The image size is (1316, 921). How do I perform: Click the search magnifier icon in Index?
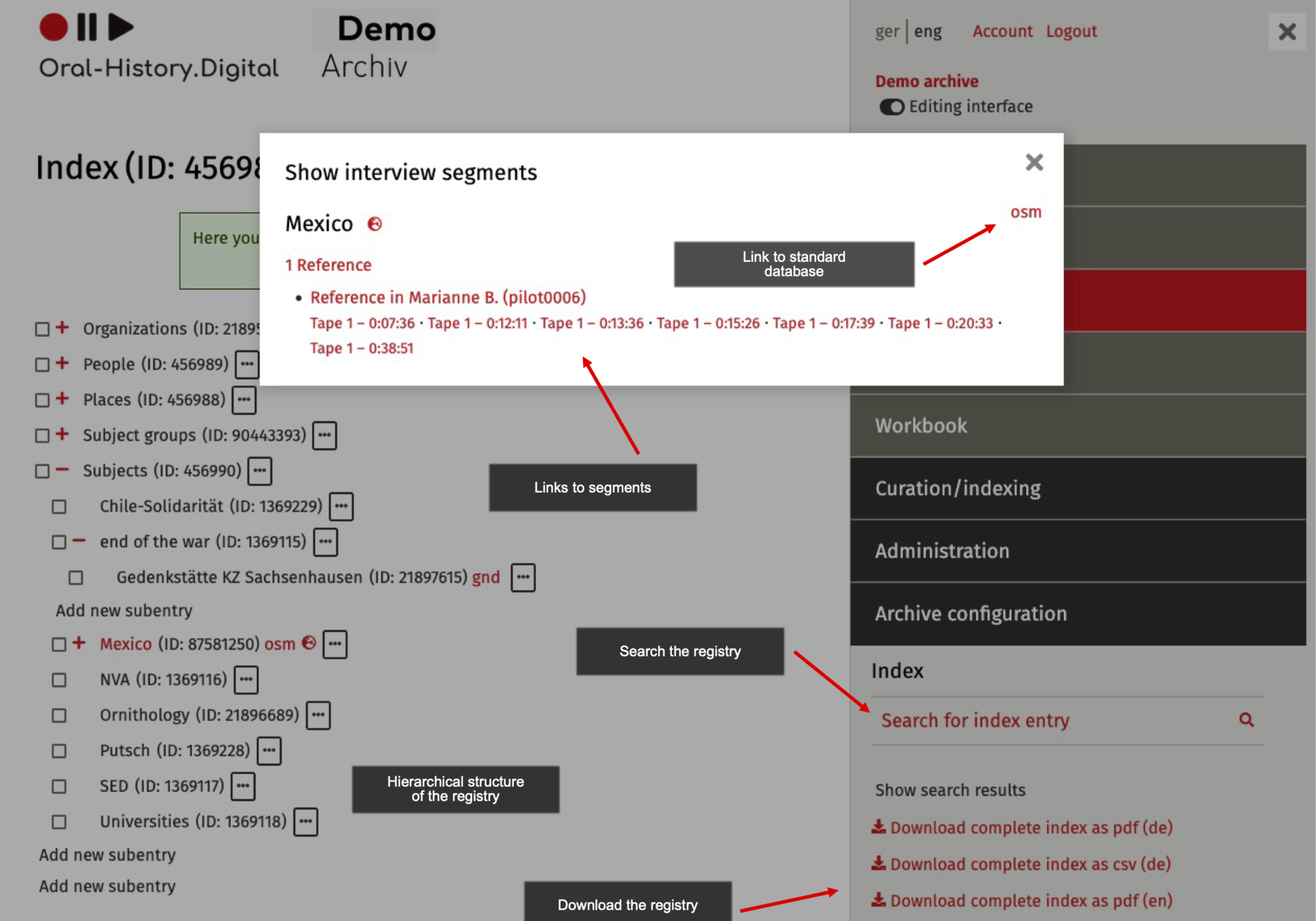pyautogui.click(x=1246, y=720)
